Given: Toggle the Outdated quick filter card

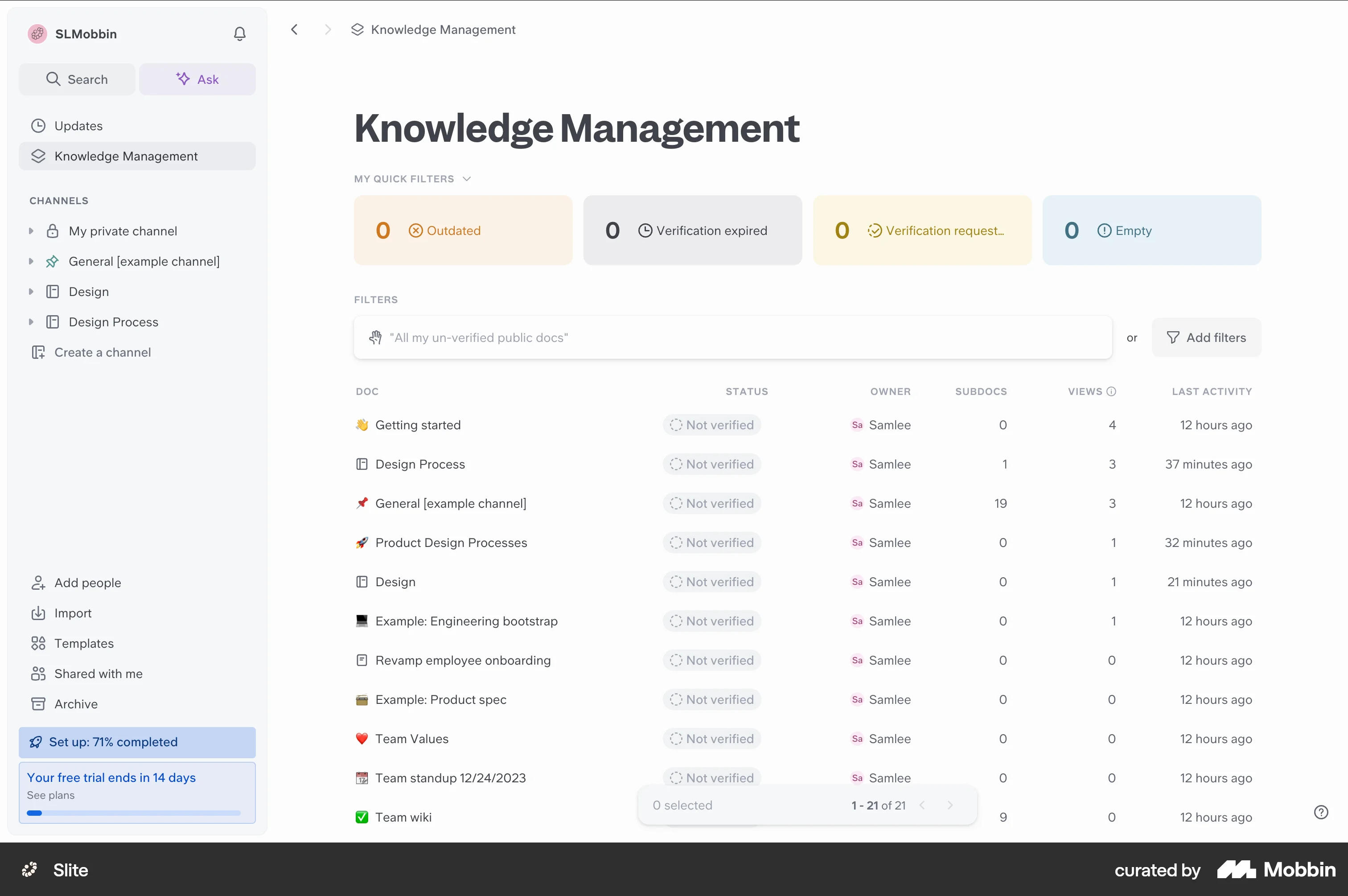Looking at the screenshot, I should click(463, 230).
